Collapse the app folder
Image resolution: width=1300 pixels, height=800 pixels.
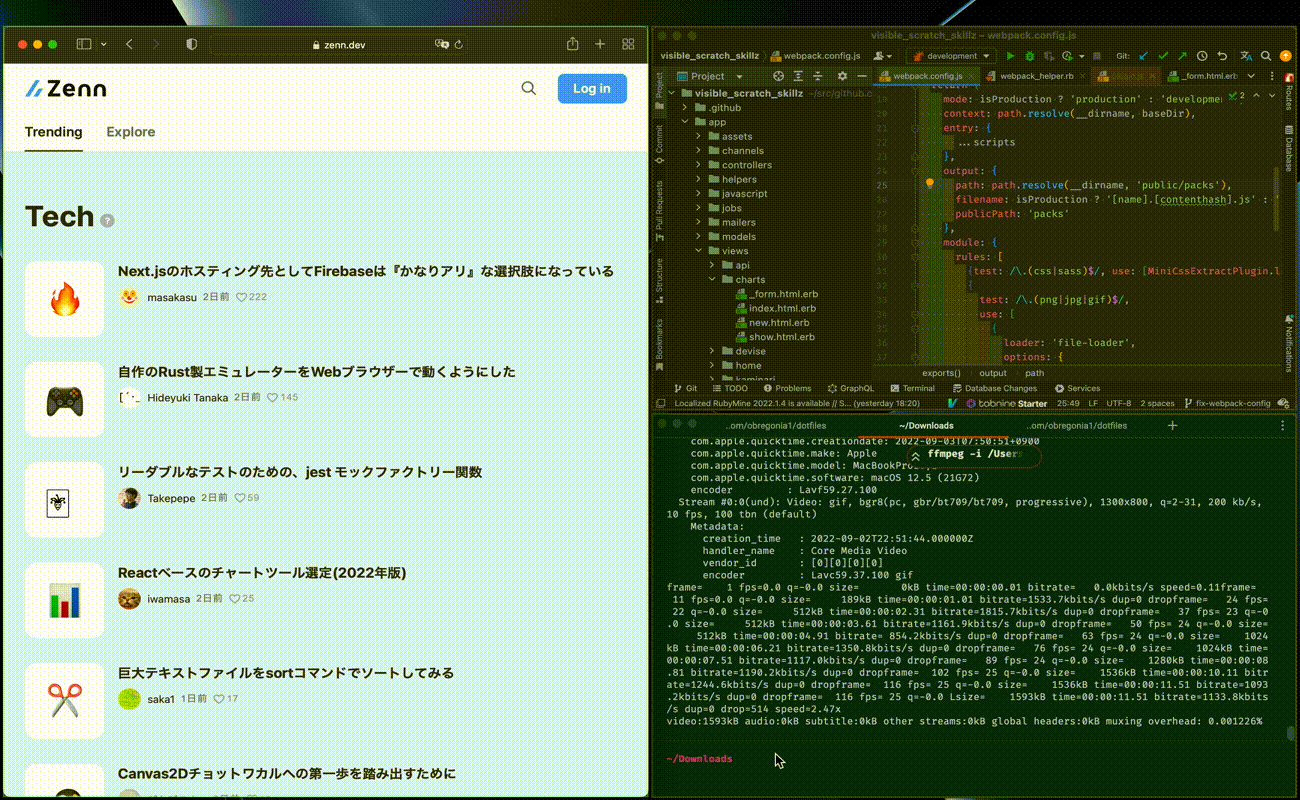click(x=686, y=122)
